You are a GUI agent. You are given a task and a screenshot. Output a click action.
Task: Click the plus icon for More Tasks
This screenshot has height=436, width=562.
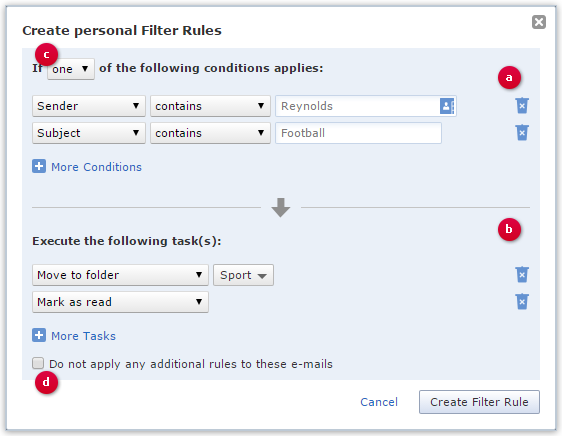pos(39,335)
